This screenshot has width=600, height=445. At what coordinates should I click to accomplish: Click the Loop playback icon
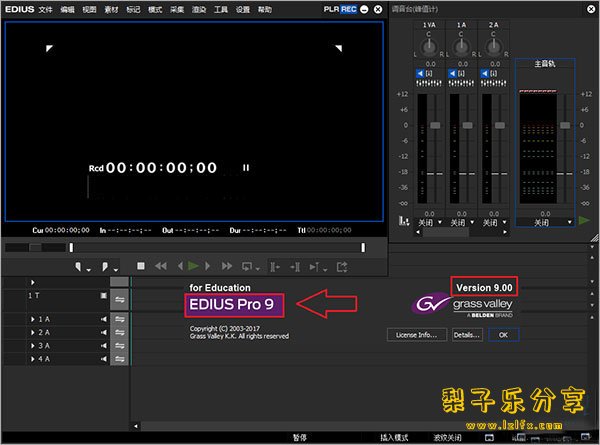pos(247,266)
